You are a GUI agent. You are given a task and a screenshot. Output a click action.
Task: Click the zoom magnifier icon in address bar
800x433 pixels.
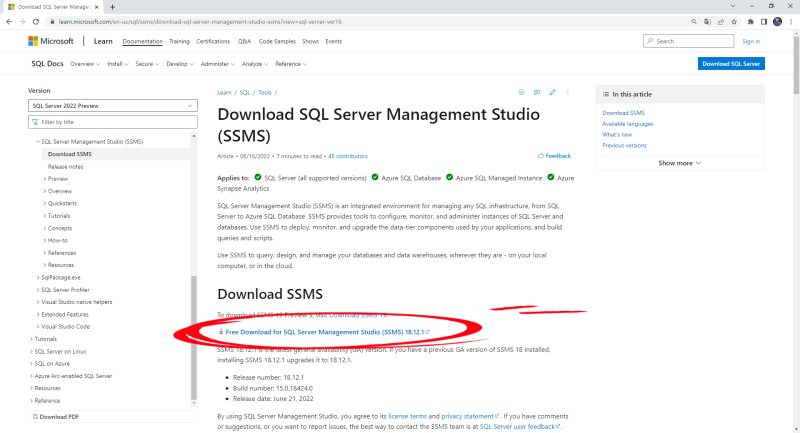click(x=694, y=21)
